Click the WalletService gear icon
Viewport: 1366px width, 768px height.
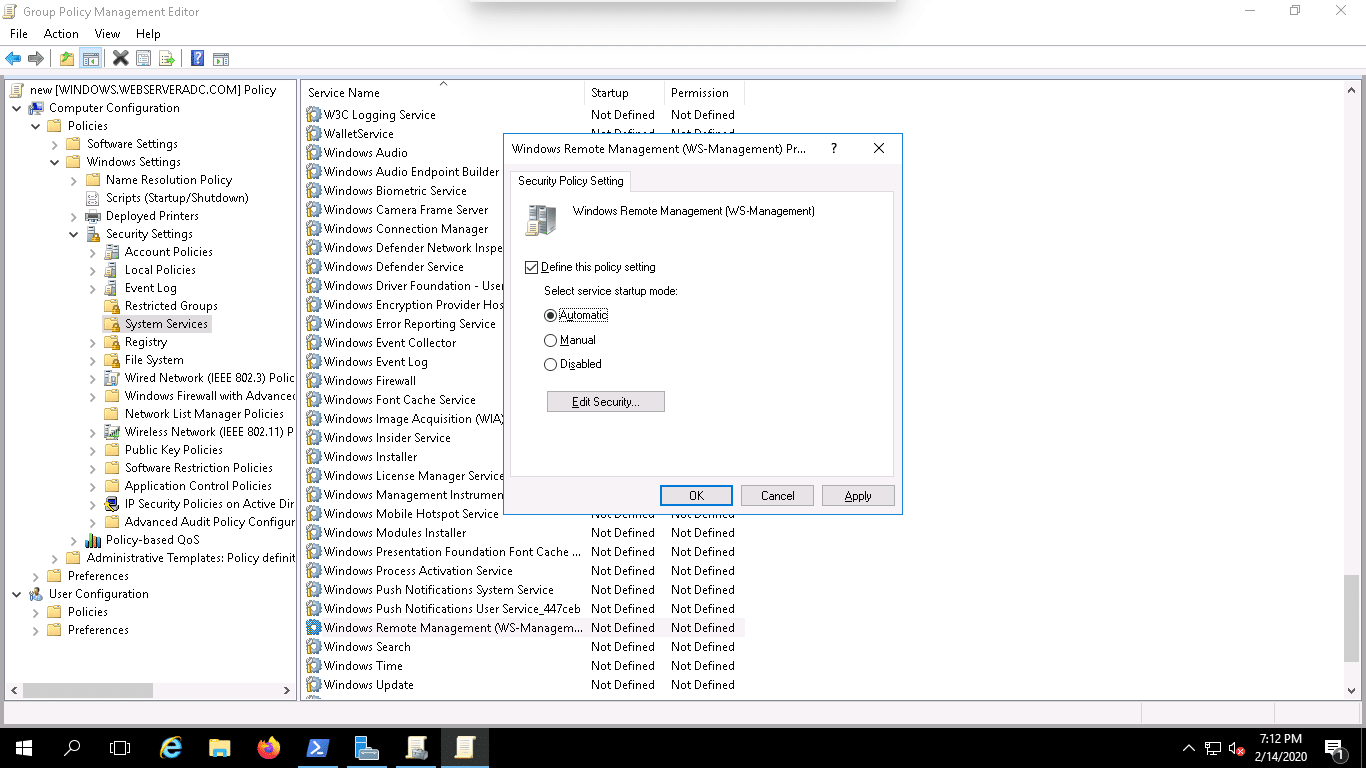pos(314,134)
